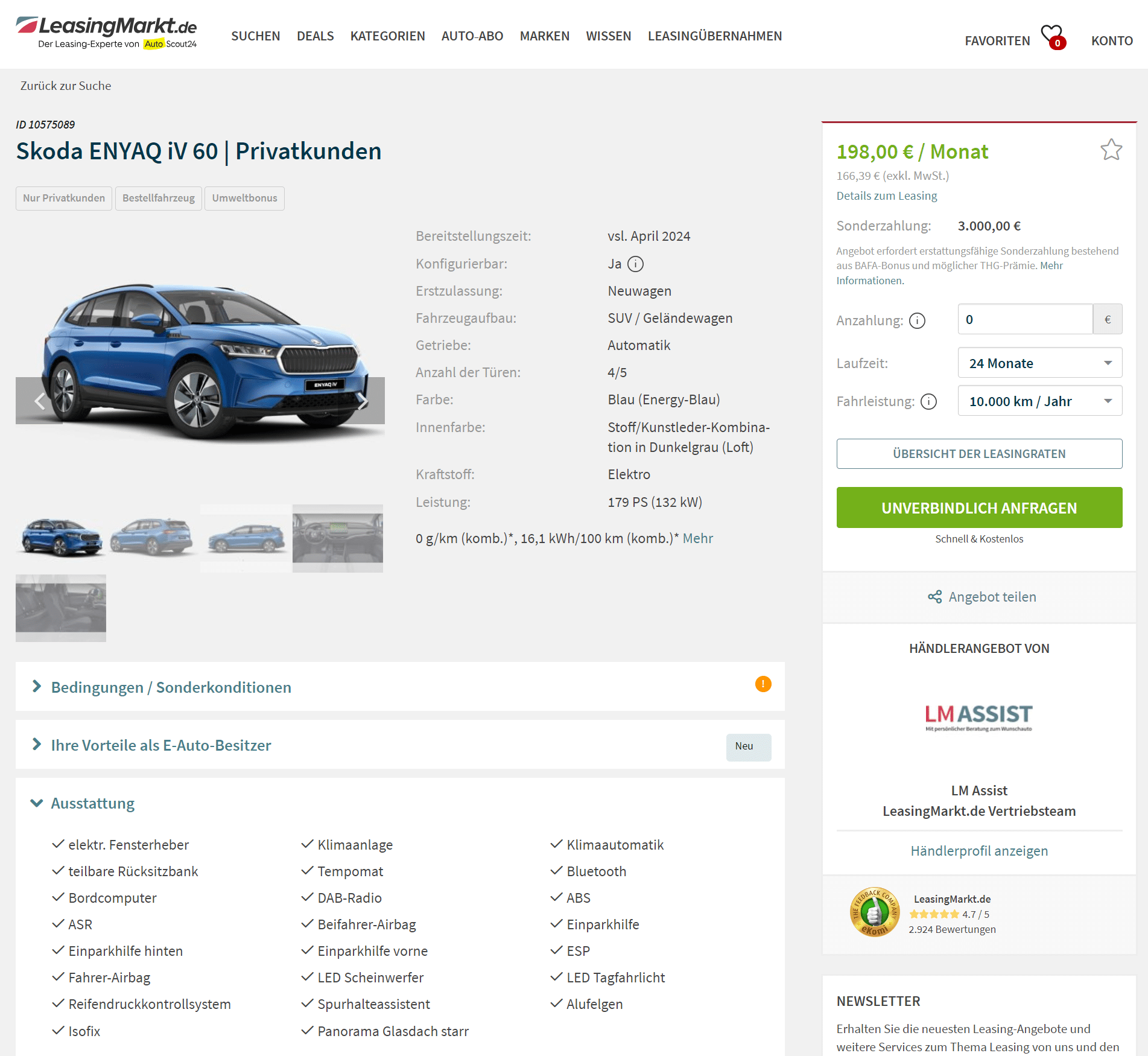Open the SUCHEN menu
The image size is (1148, 1056).
255,36
